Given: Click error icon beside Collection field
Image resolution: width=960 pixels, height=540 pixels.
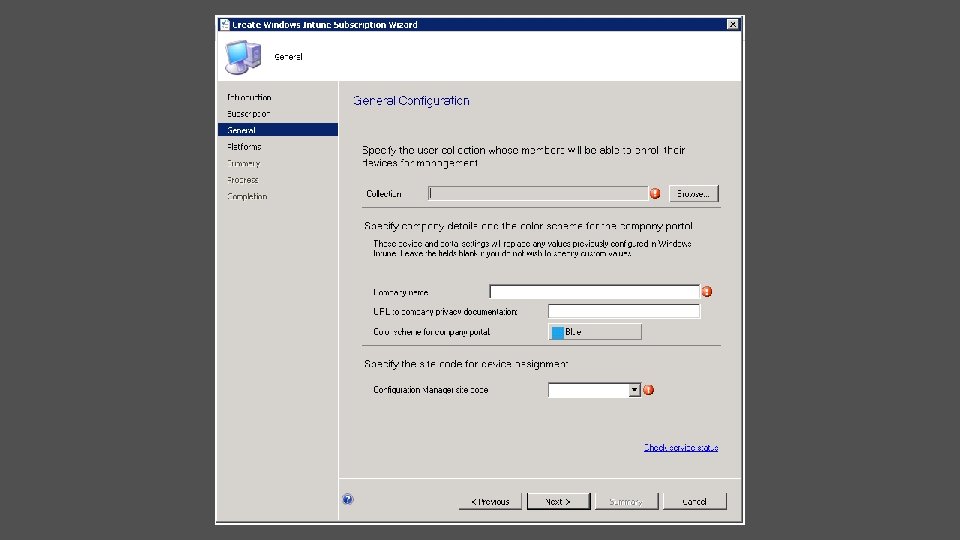Looking at the screenshot, I should tap(655, 193).
